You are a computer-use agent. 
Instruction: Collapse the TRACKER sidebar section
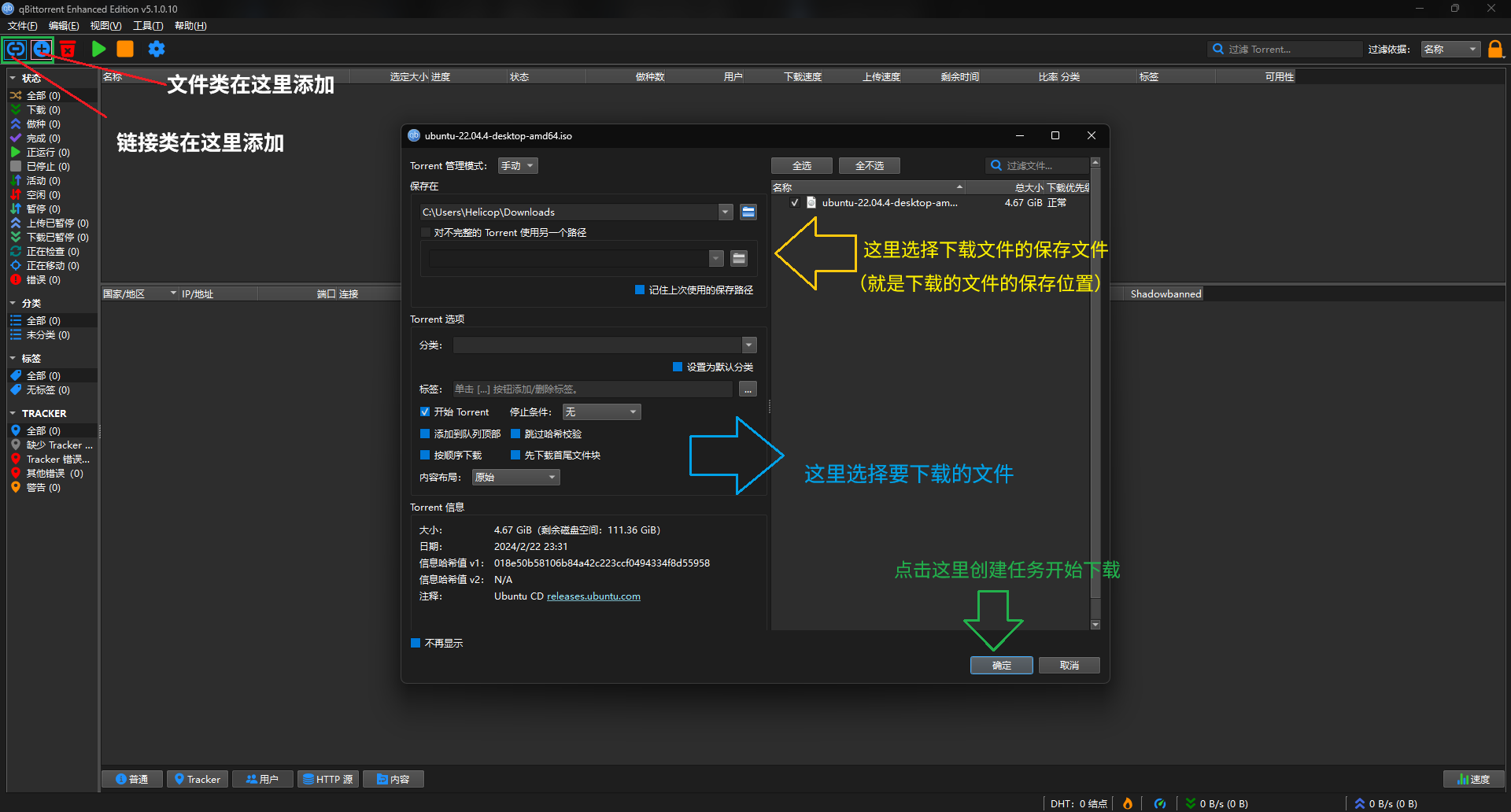coord(13,413)
